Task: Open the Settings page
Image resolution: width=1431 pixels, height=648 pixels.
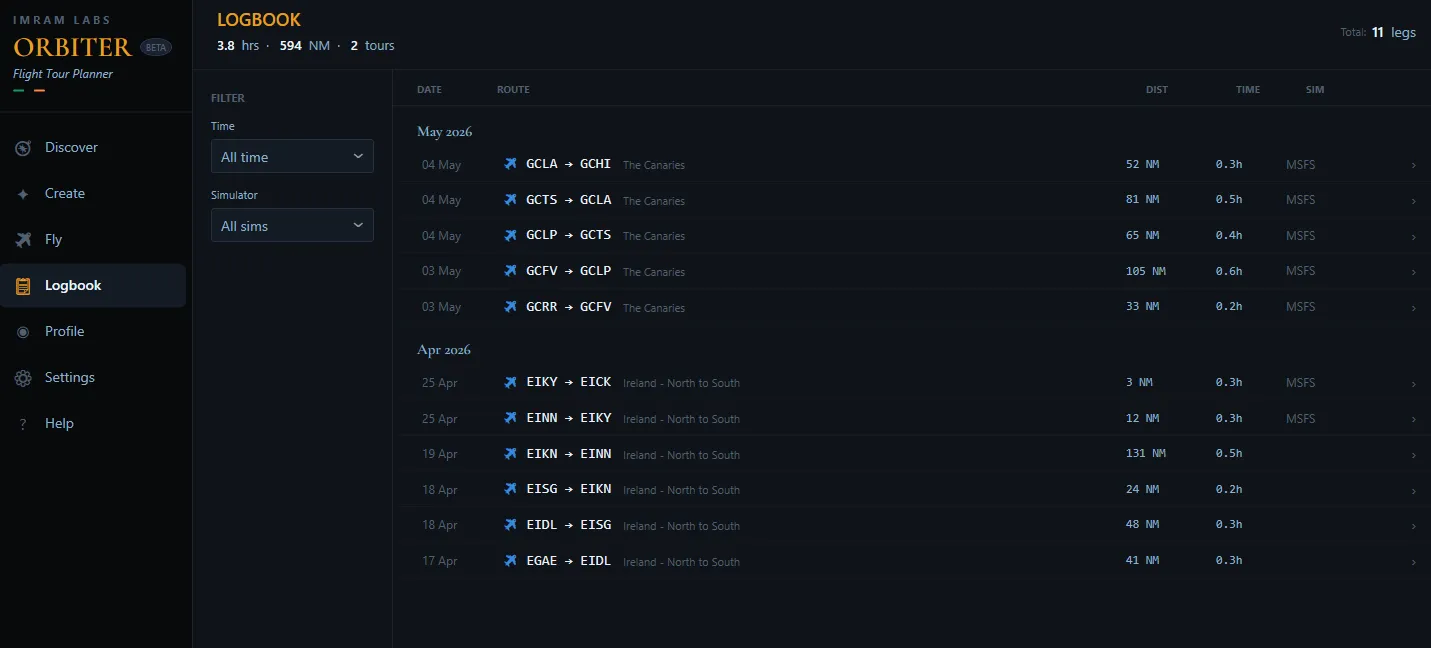Action: 93,378
